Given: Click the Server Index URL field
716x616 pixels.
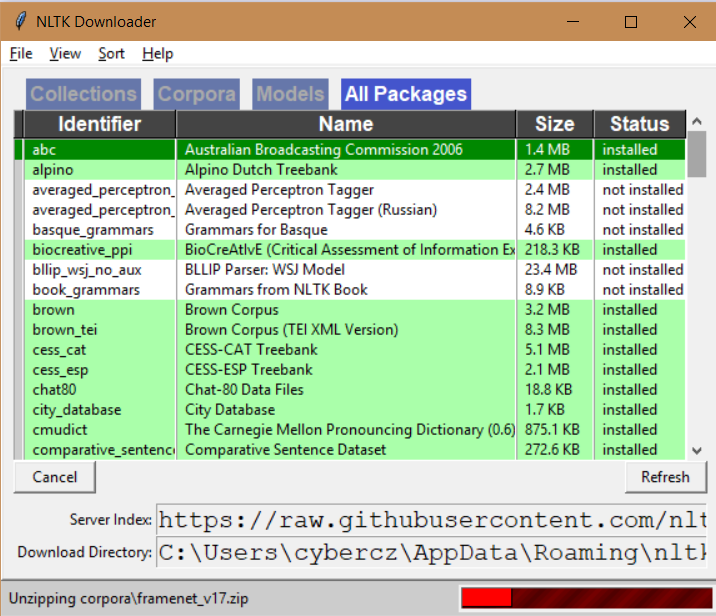Looking at the screenshot, I should click(432, 520).
